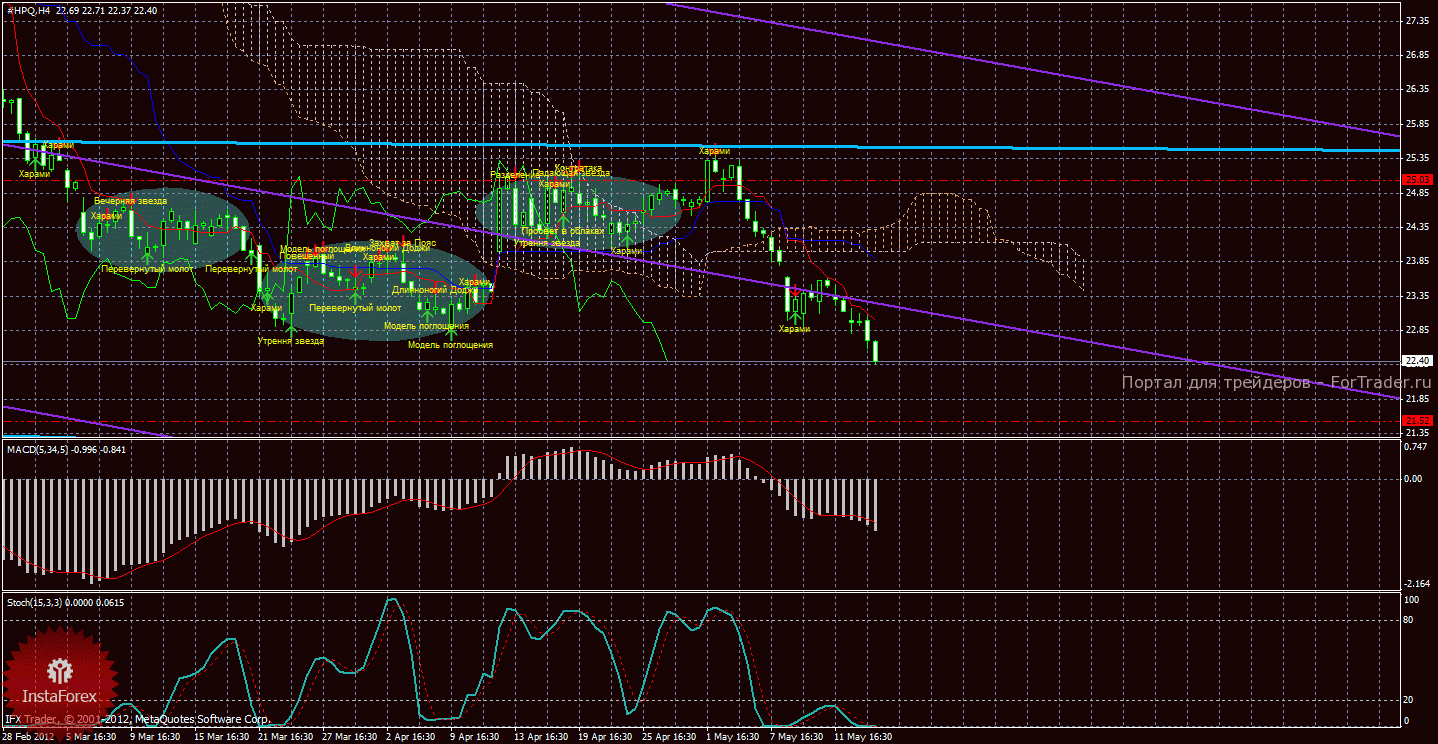Open the 'Портал для трейдеров - ForTrader.ru' watermark
This screenshot has height=744, width=1438.
tap(1258, 383)
